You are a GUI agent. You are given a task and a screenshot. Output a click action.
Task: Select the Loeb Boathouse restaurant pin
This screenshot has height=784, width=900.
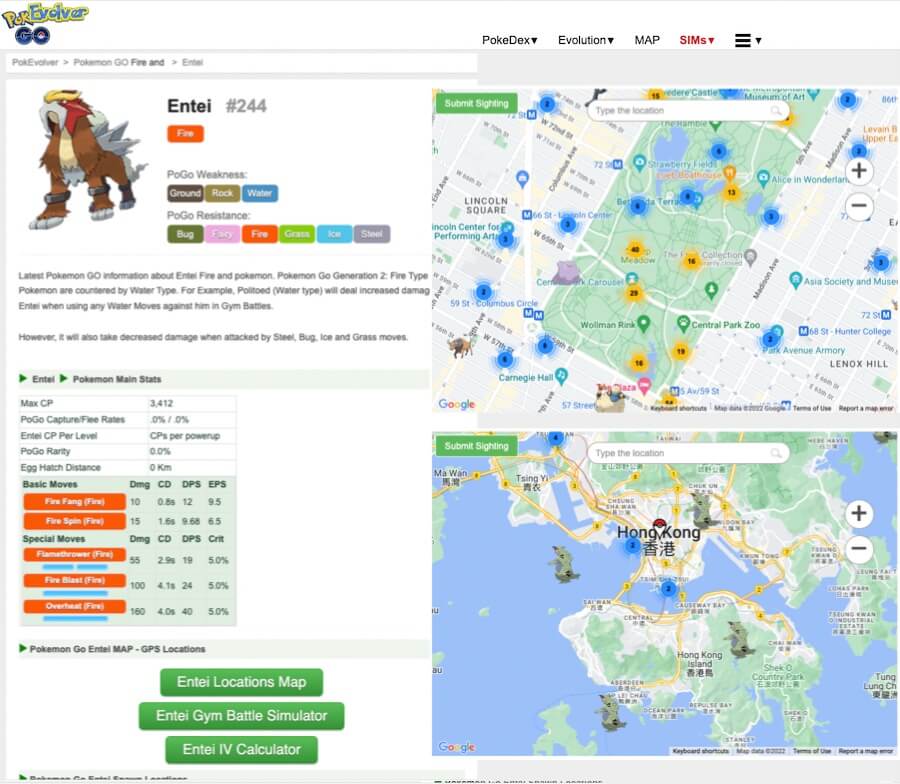(x=729, y=172)
